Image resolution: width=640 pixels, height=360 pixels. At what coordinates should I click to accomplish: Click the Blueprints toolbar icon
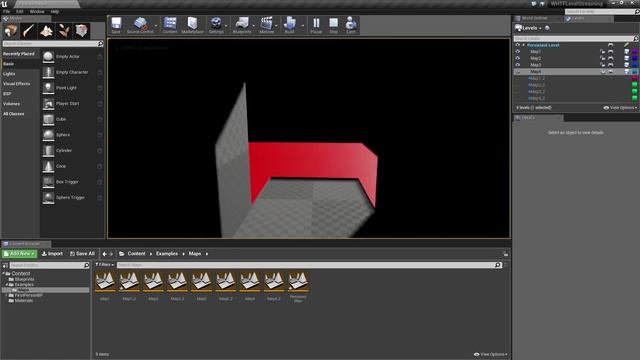click(242, 23)
